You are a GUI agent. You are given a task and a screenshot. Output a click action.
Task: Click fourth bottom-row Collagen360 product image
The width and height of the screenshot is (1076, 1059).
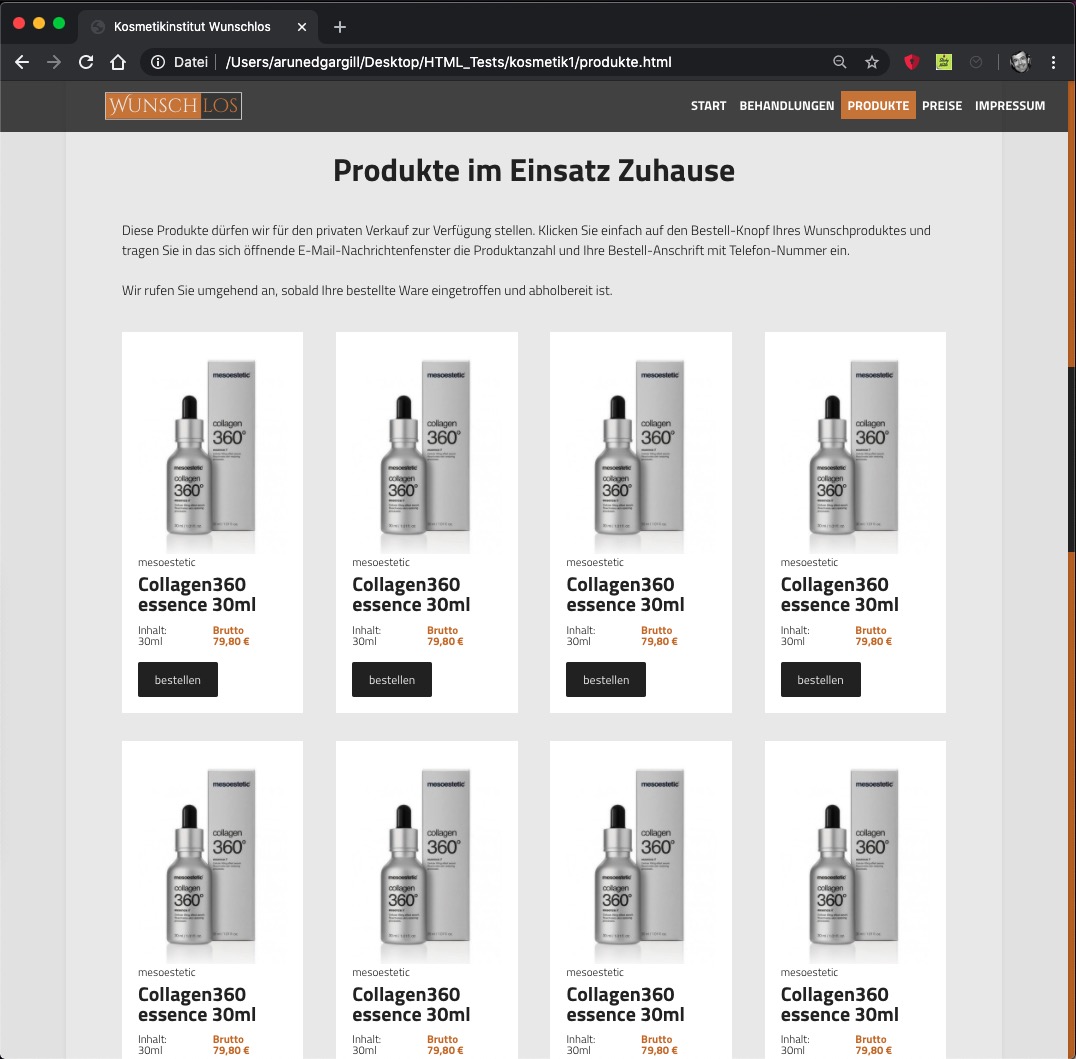855,865
